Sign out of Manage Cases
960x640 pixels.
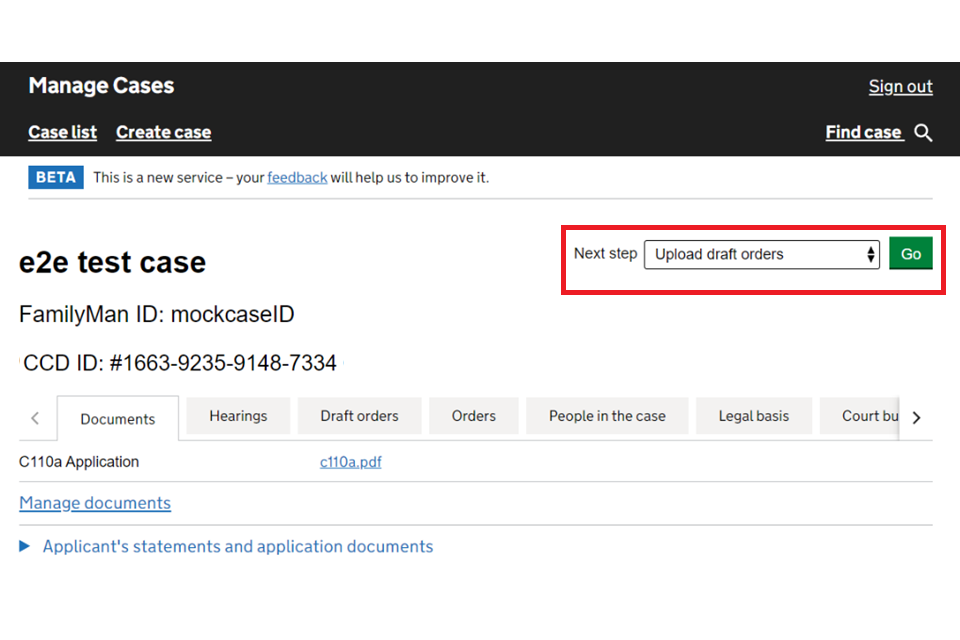pyautogui.click(x=899, y=87)
